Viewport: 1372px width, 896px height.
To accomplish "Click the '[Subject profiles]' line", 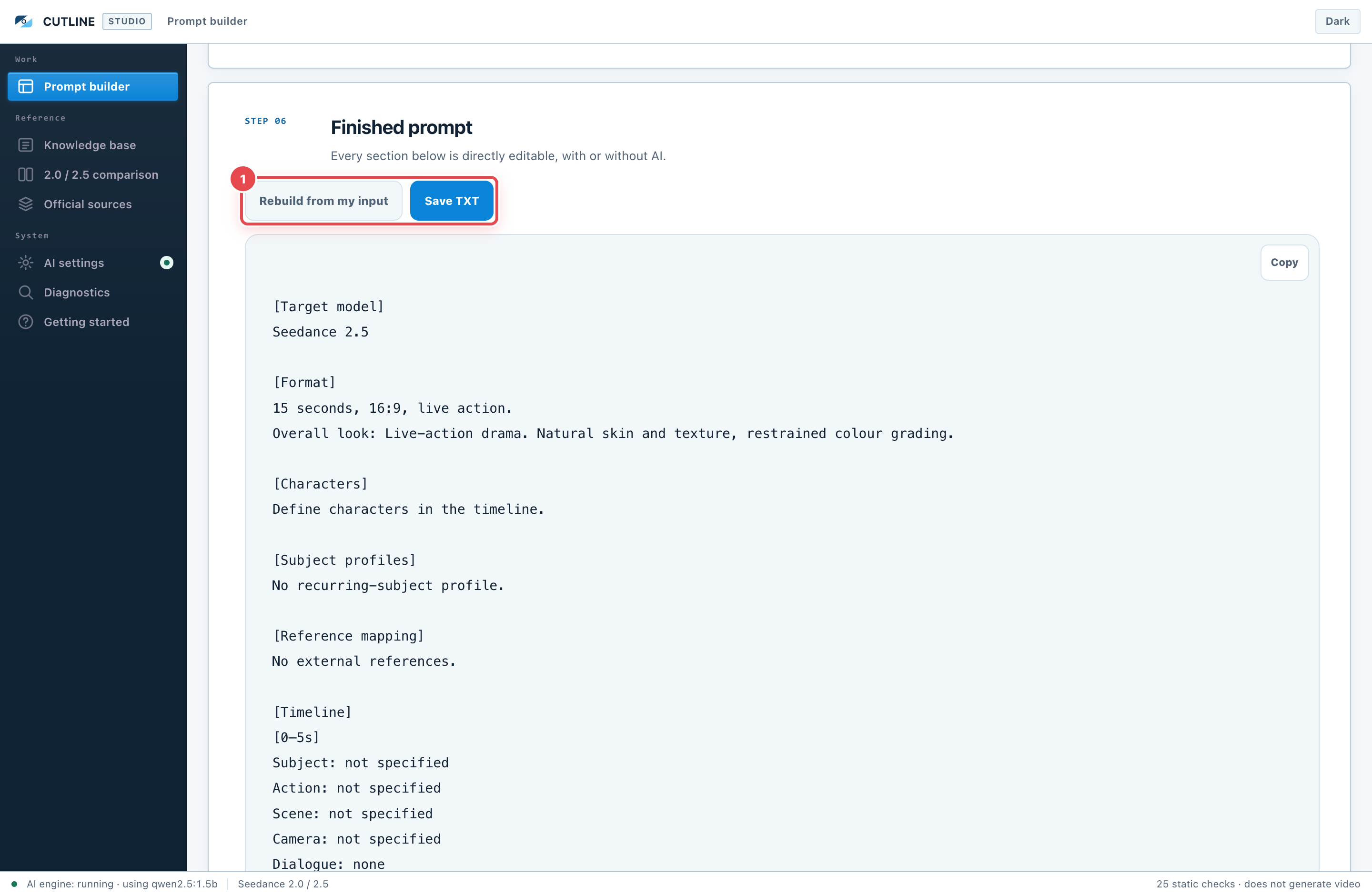I will (344, 560).
